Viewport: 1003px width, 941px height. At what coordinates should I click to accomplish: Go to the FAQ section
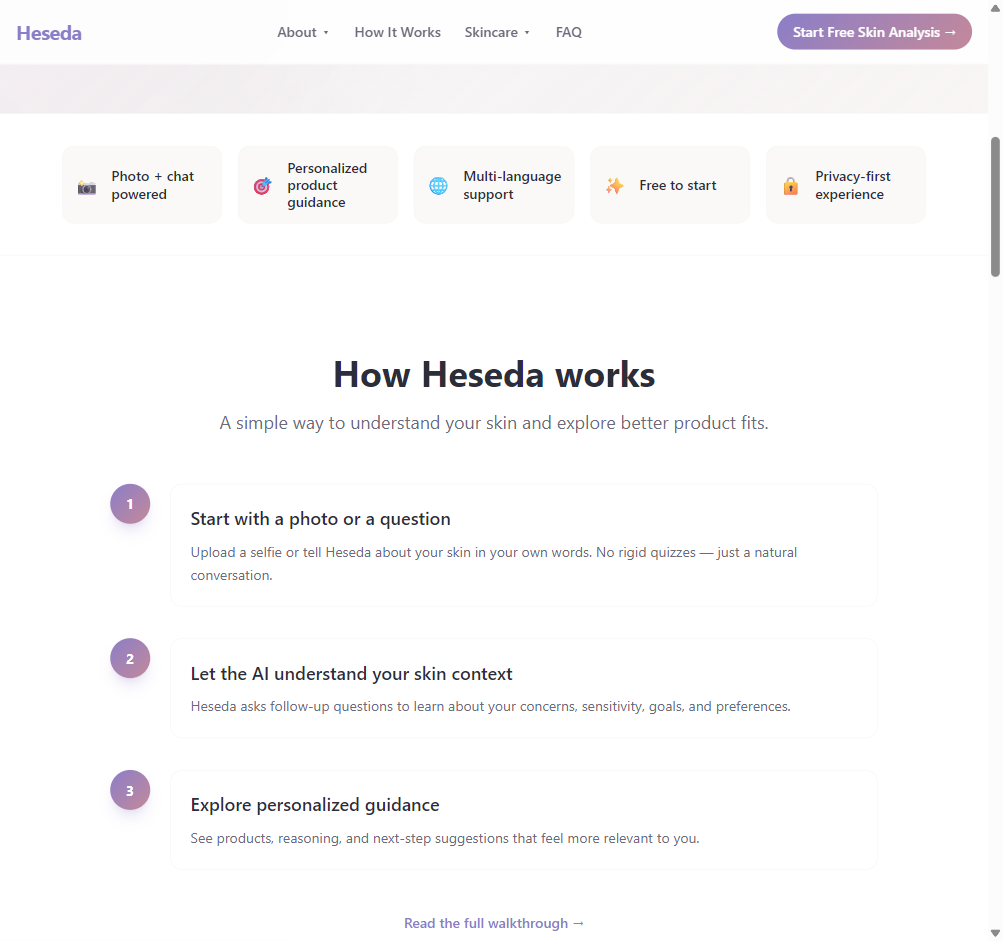coord(568,32)
